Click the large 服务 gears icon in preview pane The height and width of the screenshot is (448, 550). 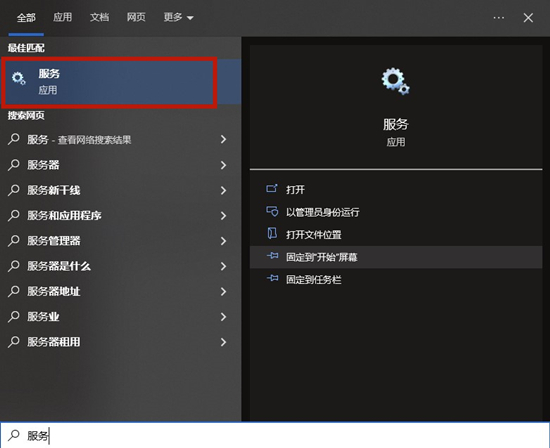click(x=396, y=81)
